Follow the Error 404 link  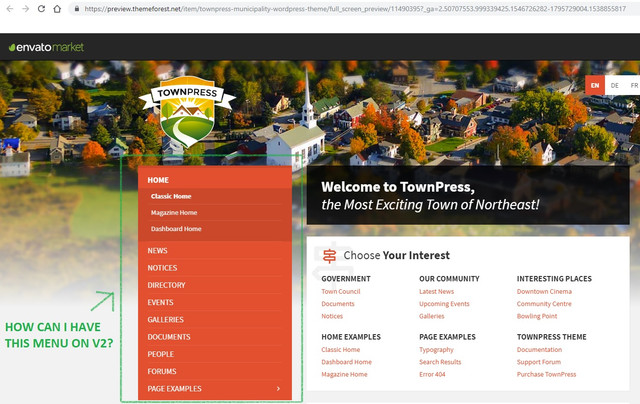click(x=432, y=374)
